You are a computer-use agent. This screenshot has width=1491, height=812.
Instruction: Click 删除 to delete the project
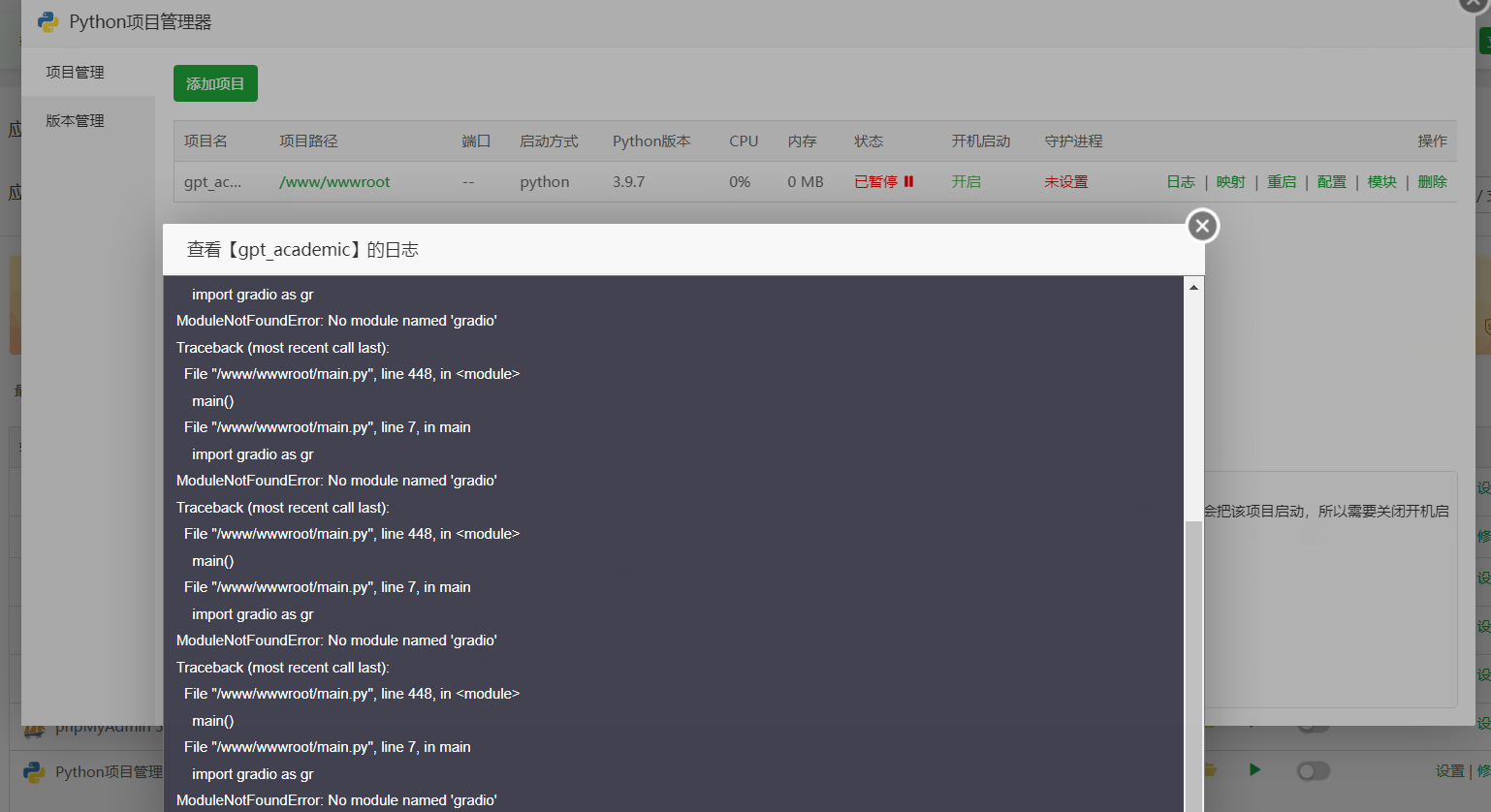(x=1432, y=181)
